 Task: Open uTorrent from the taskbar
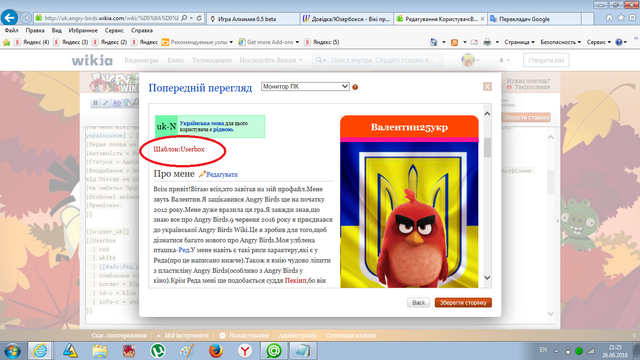158,351
